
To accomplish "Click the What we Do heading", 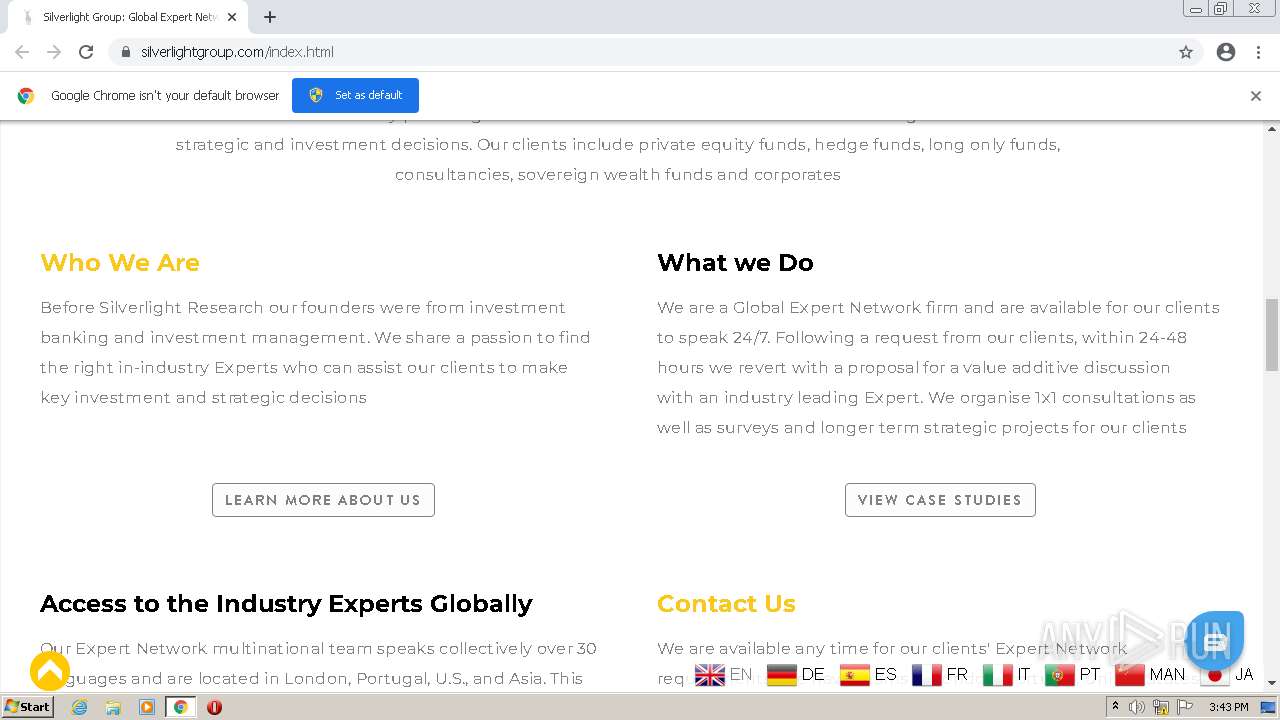I will [735, 262].
